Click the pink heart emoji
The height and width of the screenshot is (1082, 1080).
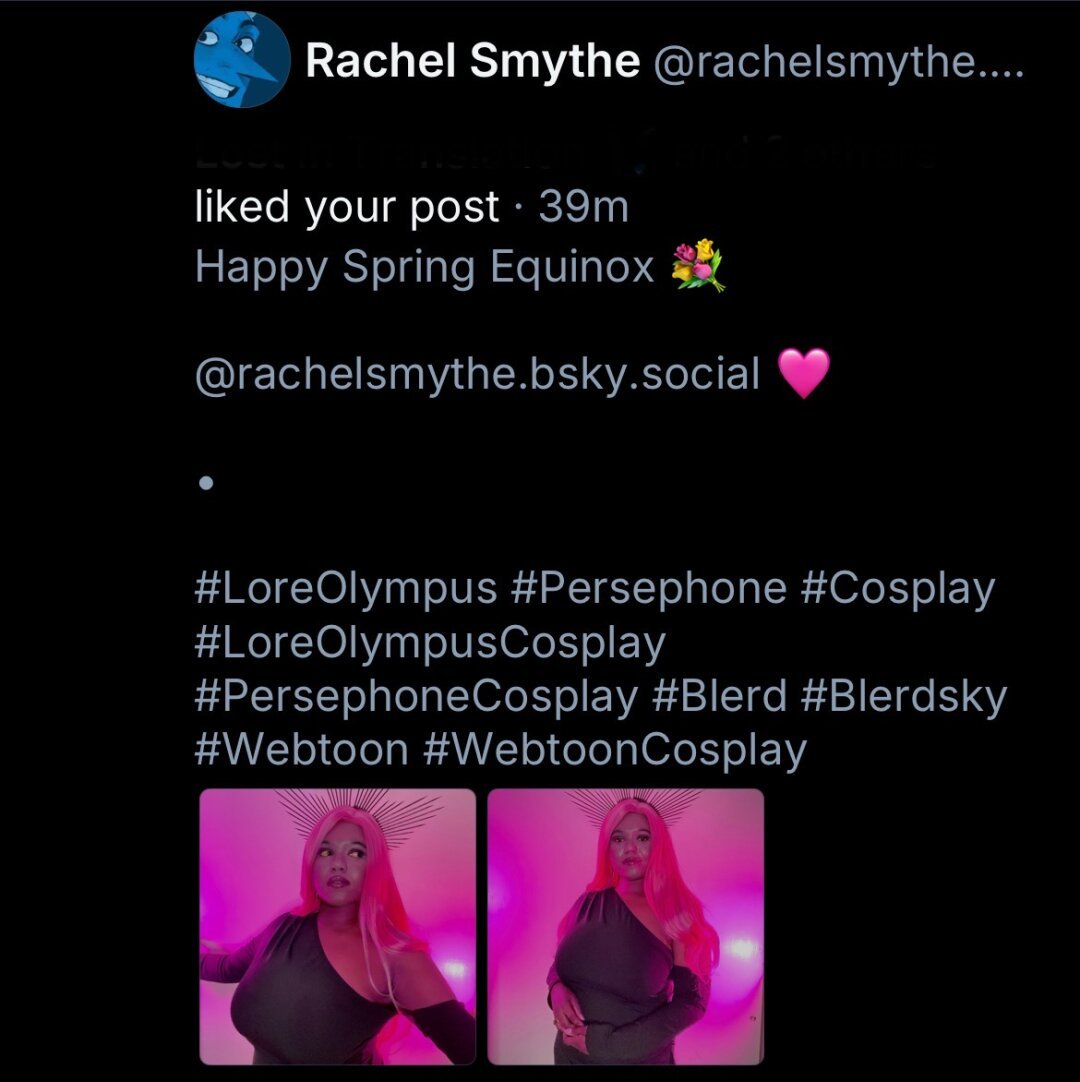point(804,373)
